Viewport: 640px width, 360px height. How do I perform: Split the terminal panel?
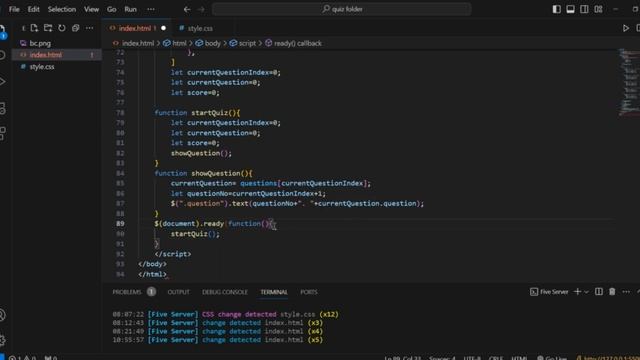pos(598,291)
